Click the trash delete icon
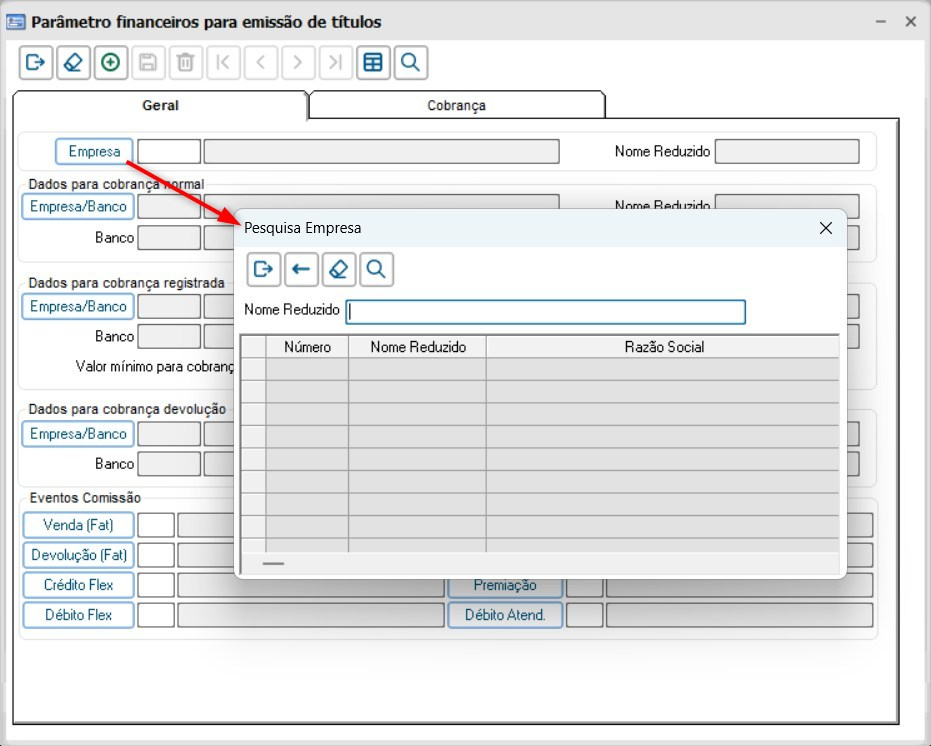The height and width of the screenshot is (746, 931). (185, 62)
